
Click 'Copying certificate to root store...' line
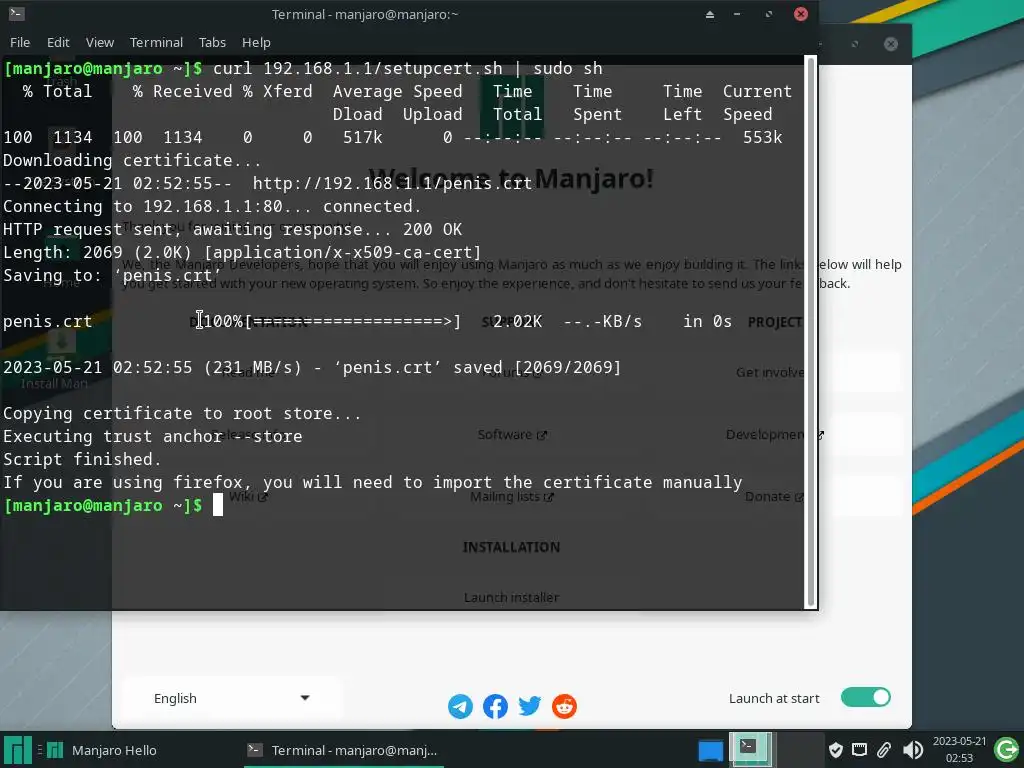182,413
